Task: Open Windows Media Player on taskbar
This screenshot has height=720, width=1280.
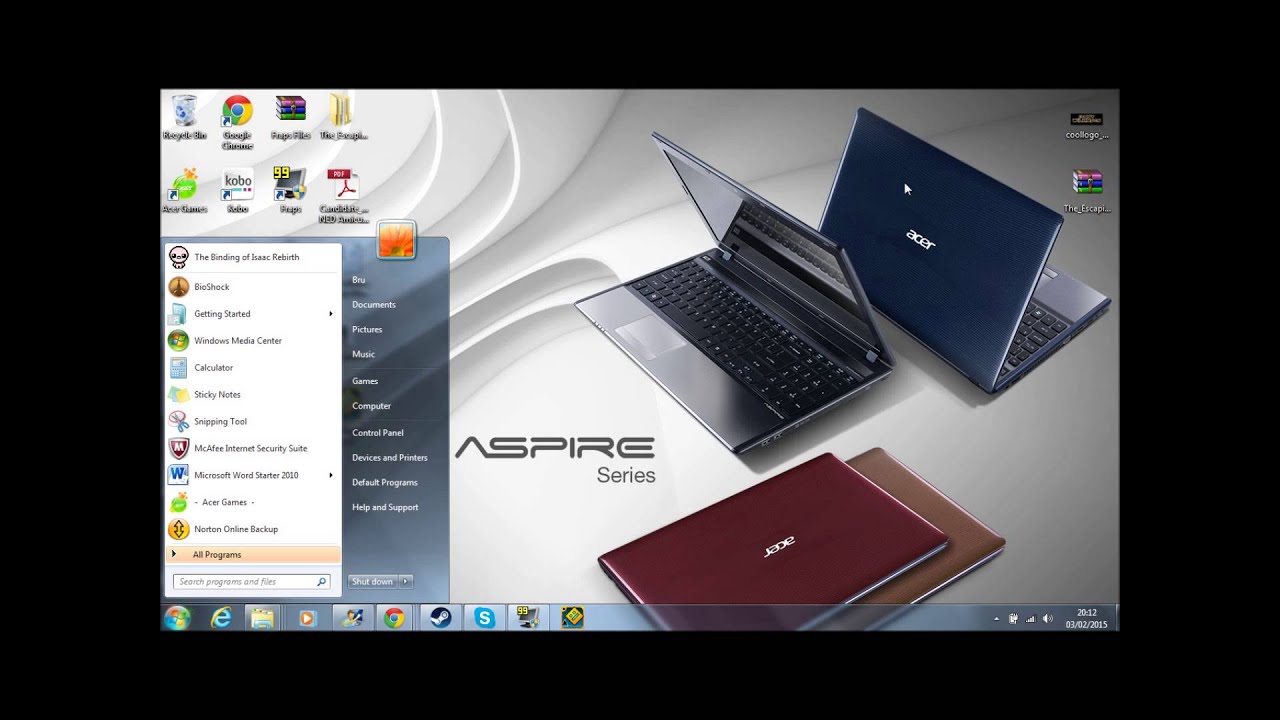Action: (x=307, y=618)
